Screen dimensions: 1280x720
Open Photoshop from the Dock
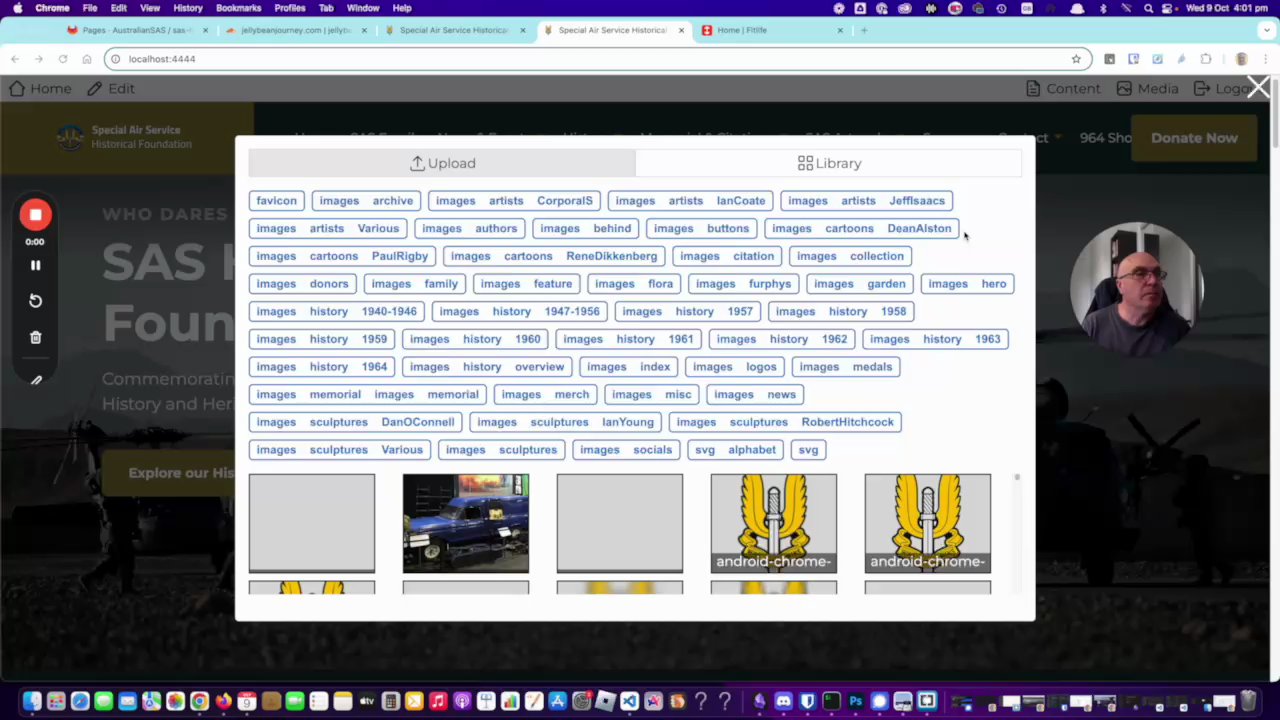click(855, 701)
